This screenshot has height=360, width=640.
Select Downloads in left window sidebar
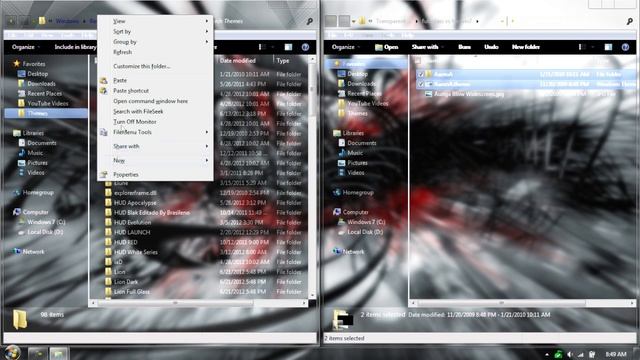41,84
